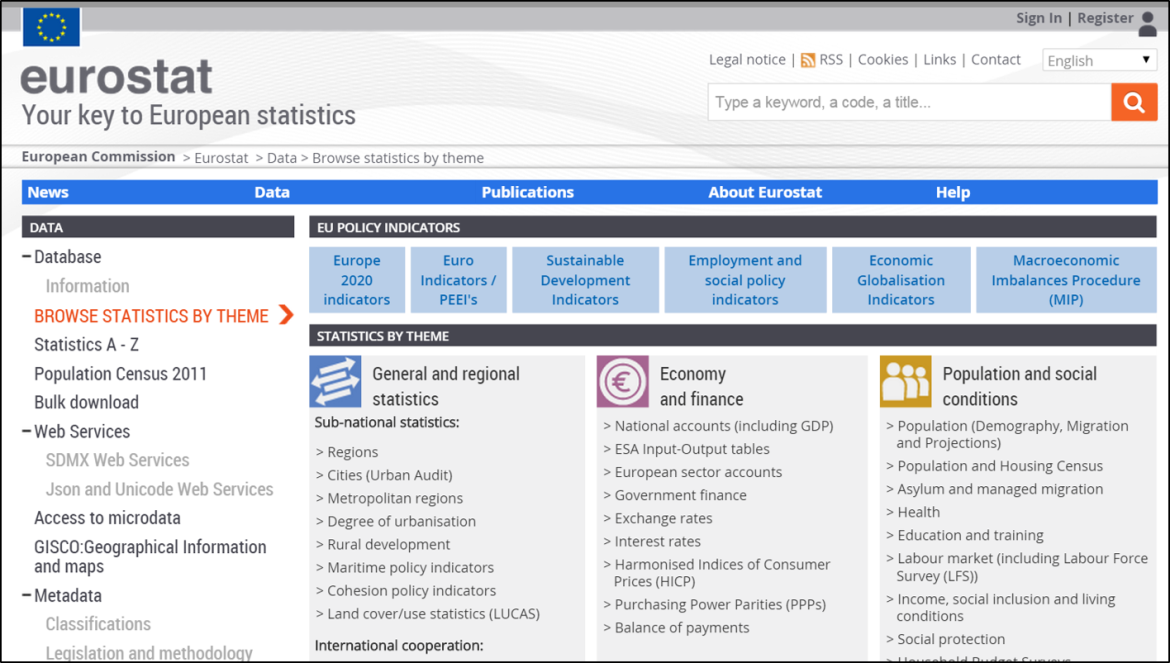Click the General and regional statistics arrows icon
This screenshot has width=1170, height=663.
(x=335, y=381)
